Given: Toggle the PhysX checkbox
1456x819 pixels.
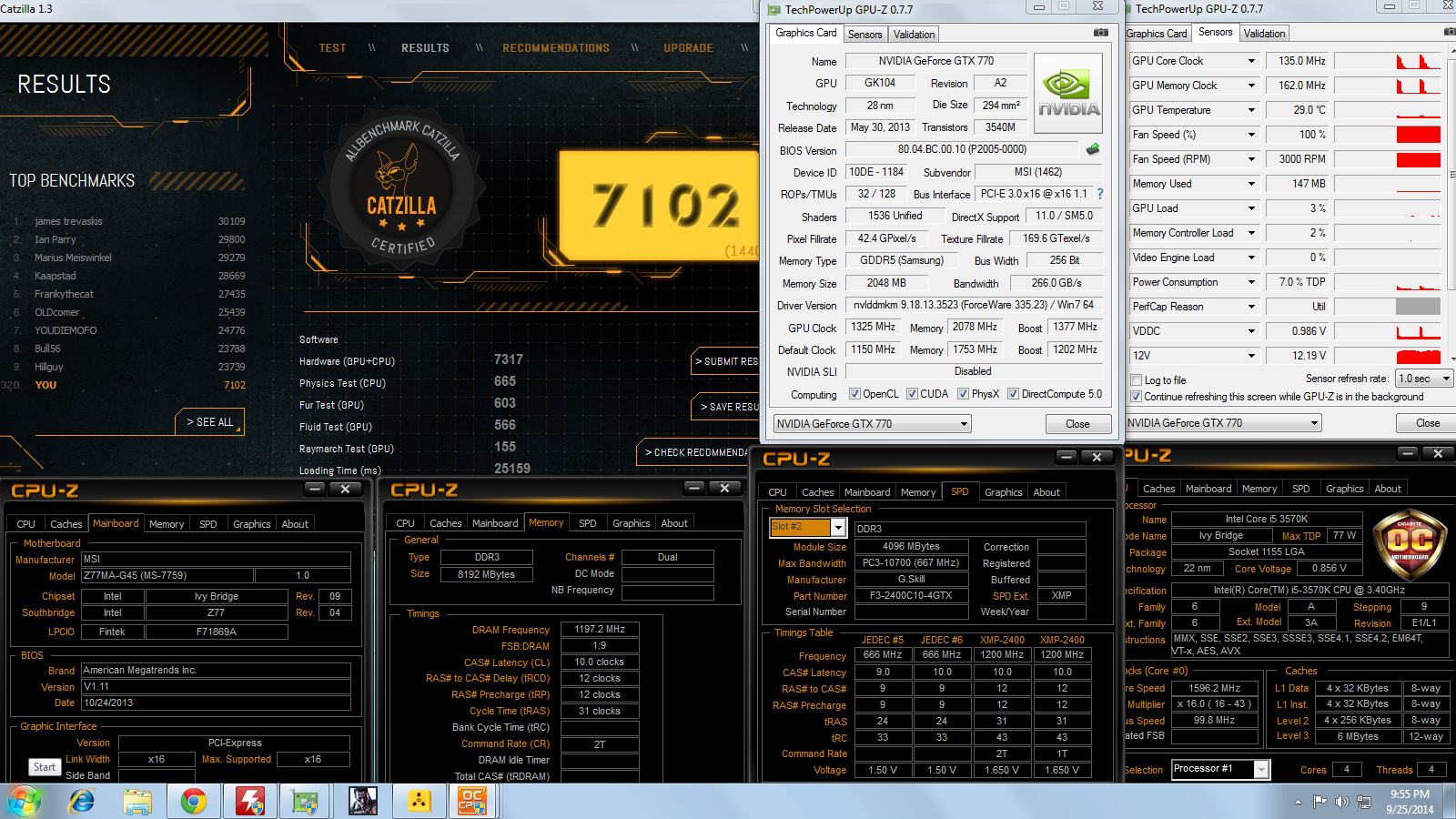Looking at the screenshot, I should (963, 394).
